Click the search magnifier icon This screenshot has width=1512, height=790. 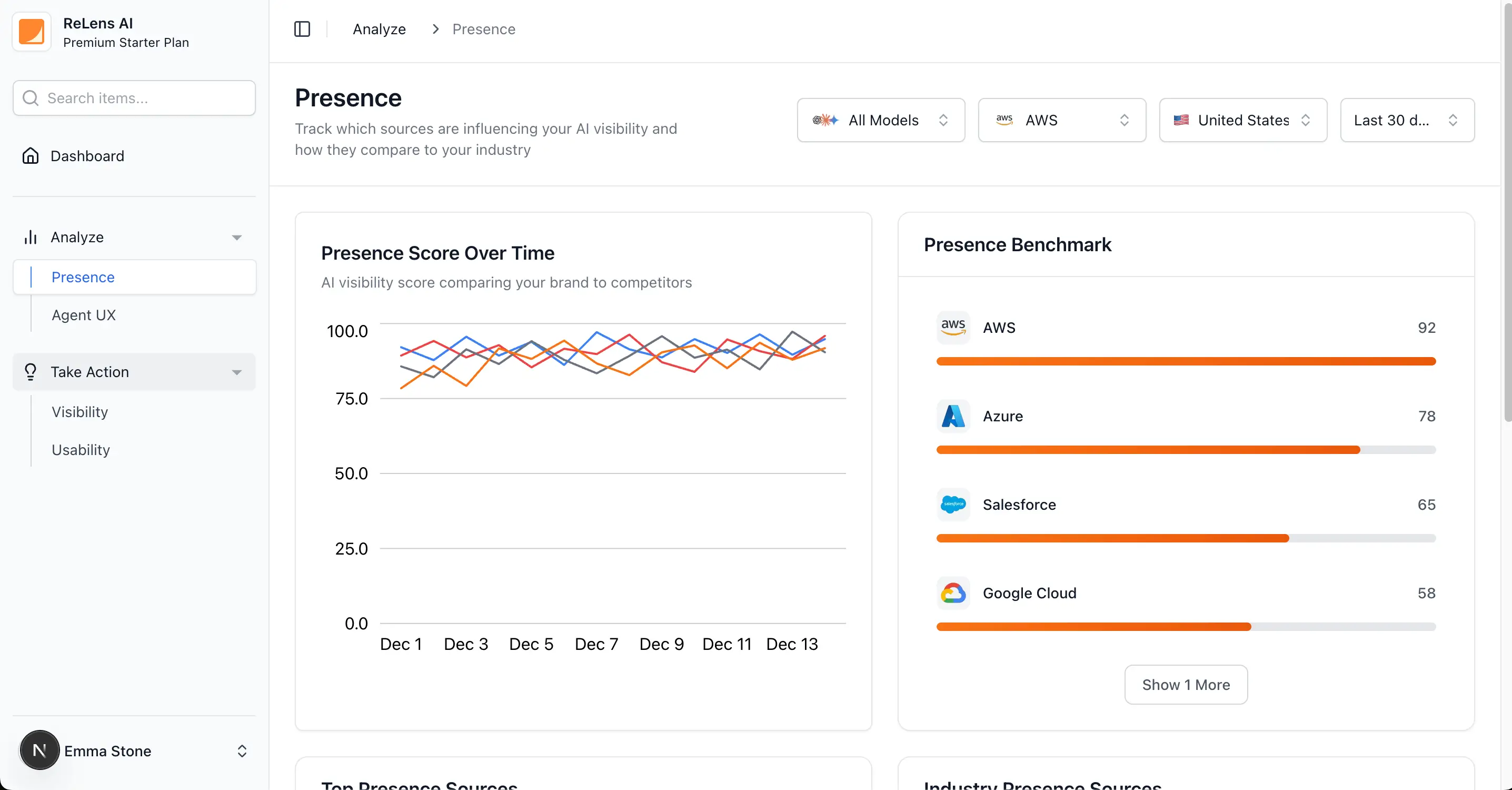pos(31,98)
